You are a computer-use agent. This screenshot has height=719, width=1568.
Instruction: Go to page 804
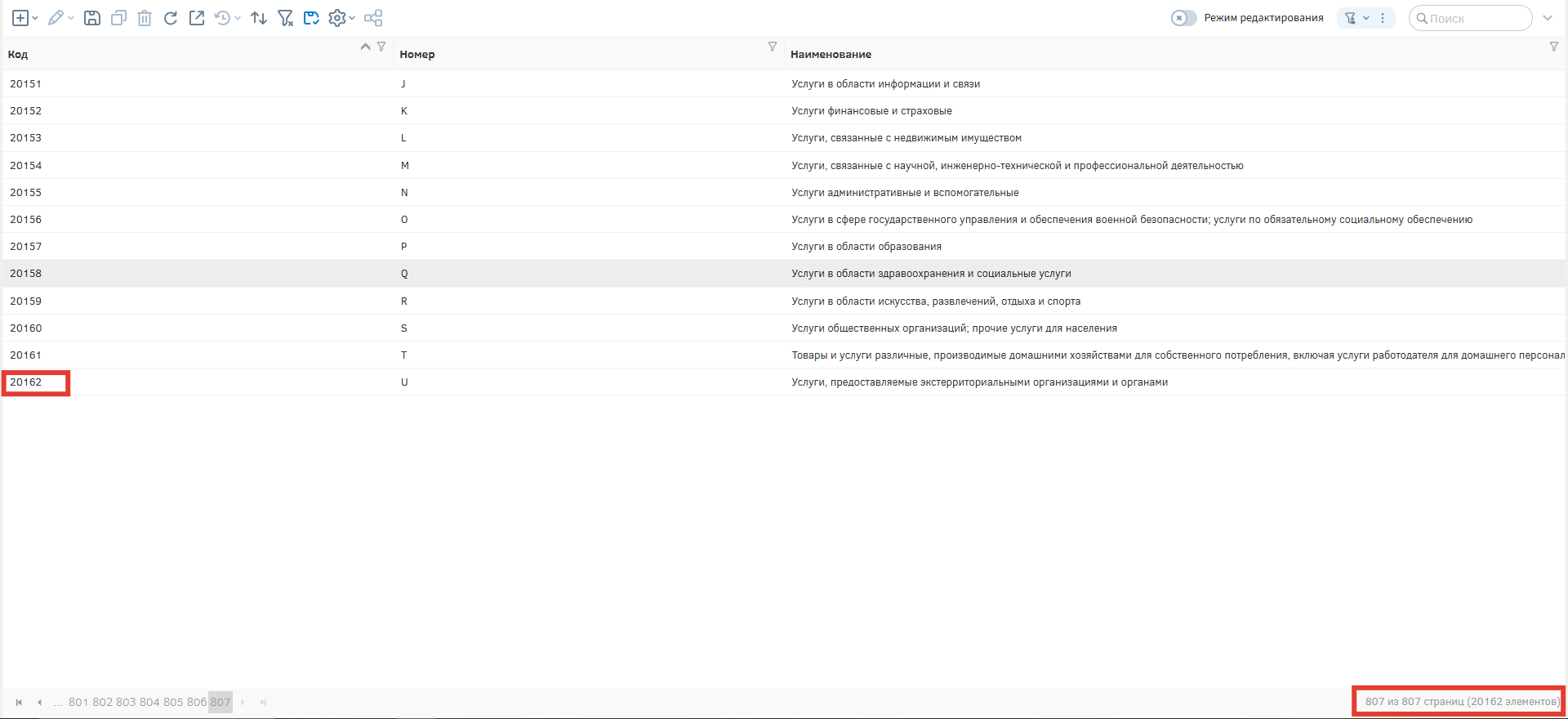tap(149, 702)
